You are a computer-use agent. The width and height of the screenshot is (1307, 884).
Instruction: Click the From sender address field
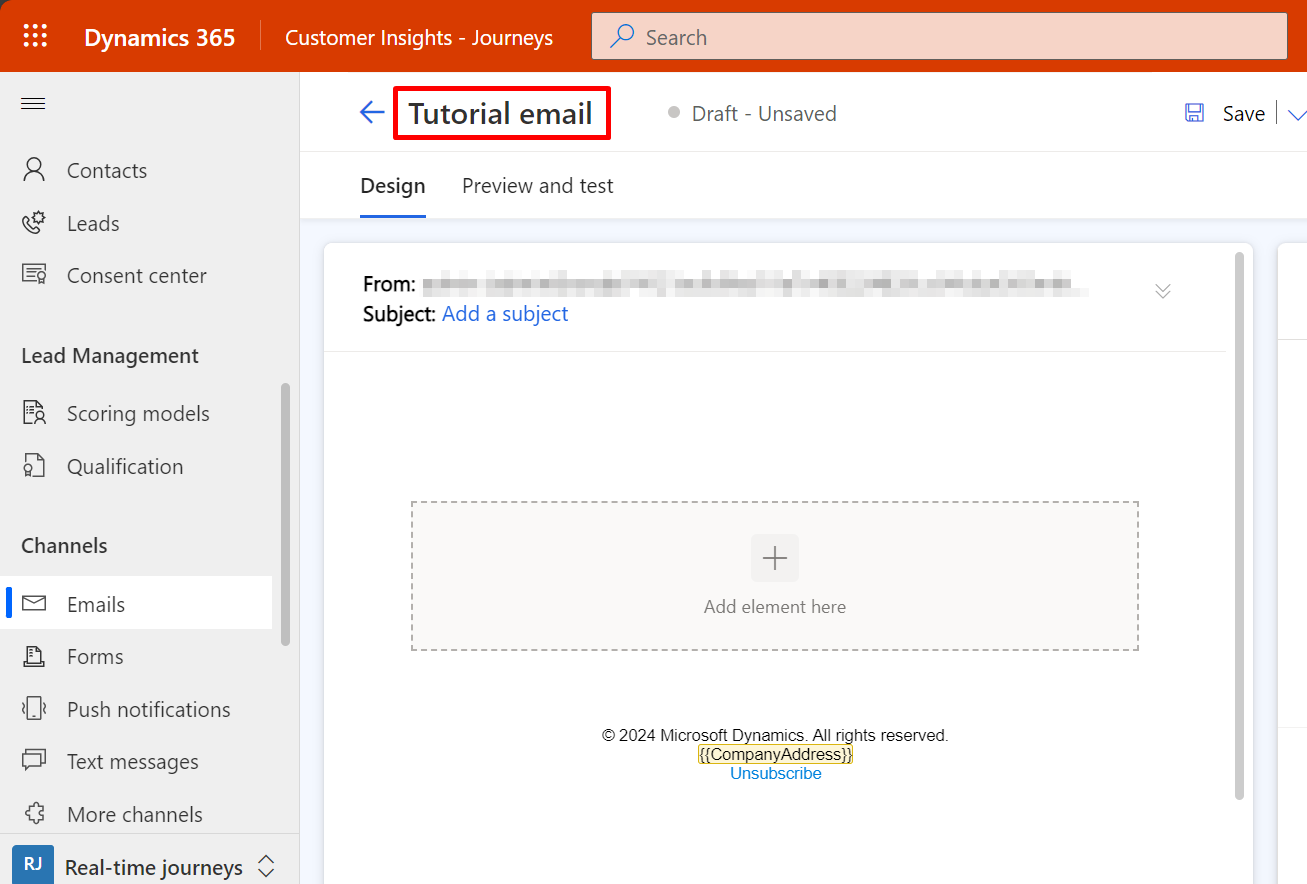pyautogui.click(x=755, y=284)
